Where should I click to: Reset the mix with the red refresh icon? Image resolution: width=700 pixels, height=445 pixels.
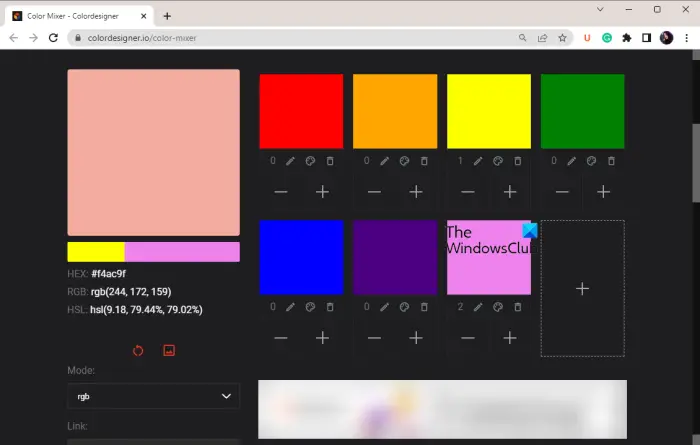click(x=138, y=351)
